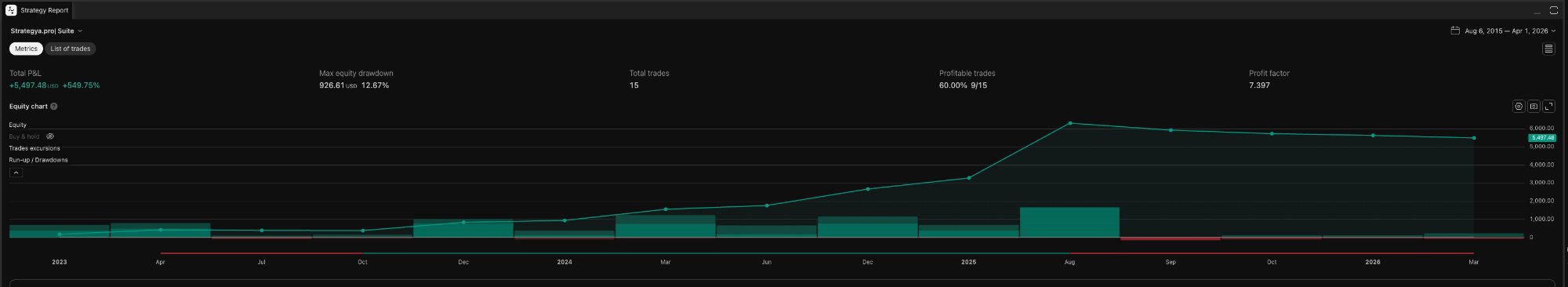Viewport: 1568px width, 287px height.
Task: Click the calendar icon beside date range
Action: click(x=1455, y=31)
